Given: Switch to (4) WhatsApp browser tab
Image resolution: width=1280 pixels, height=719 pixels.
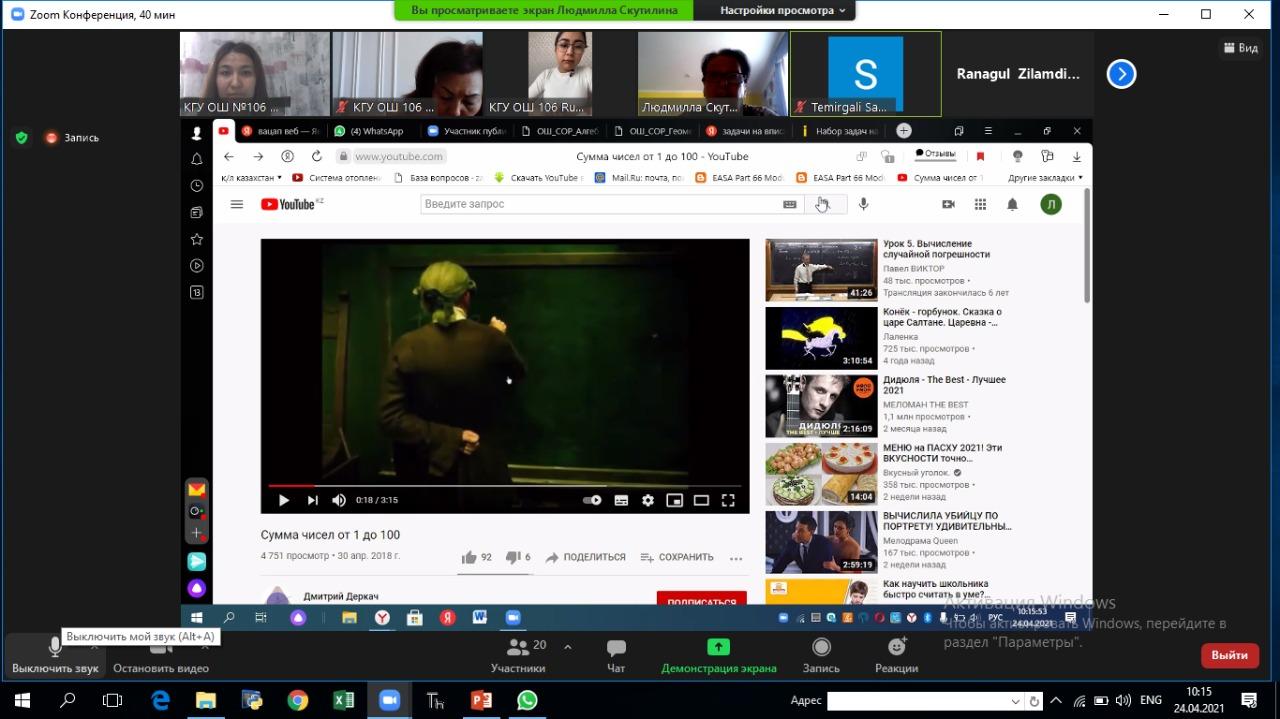Looking at the screenshot, I should tap(370, 131).
